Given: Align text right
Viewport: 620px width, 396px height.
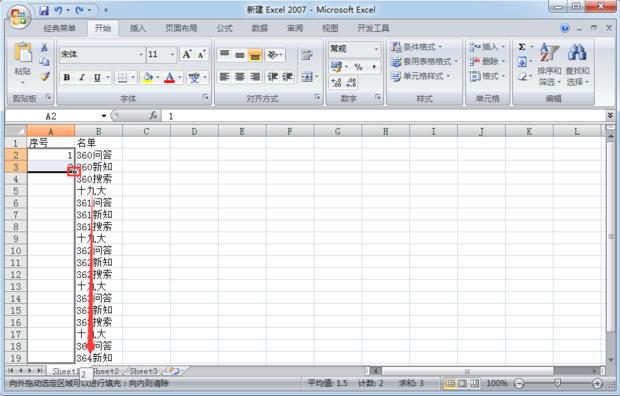Looking at the screenshot, I should pyautogui.click(x=255, y=76).
